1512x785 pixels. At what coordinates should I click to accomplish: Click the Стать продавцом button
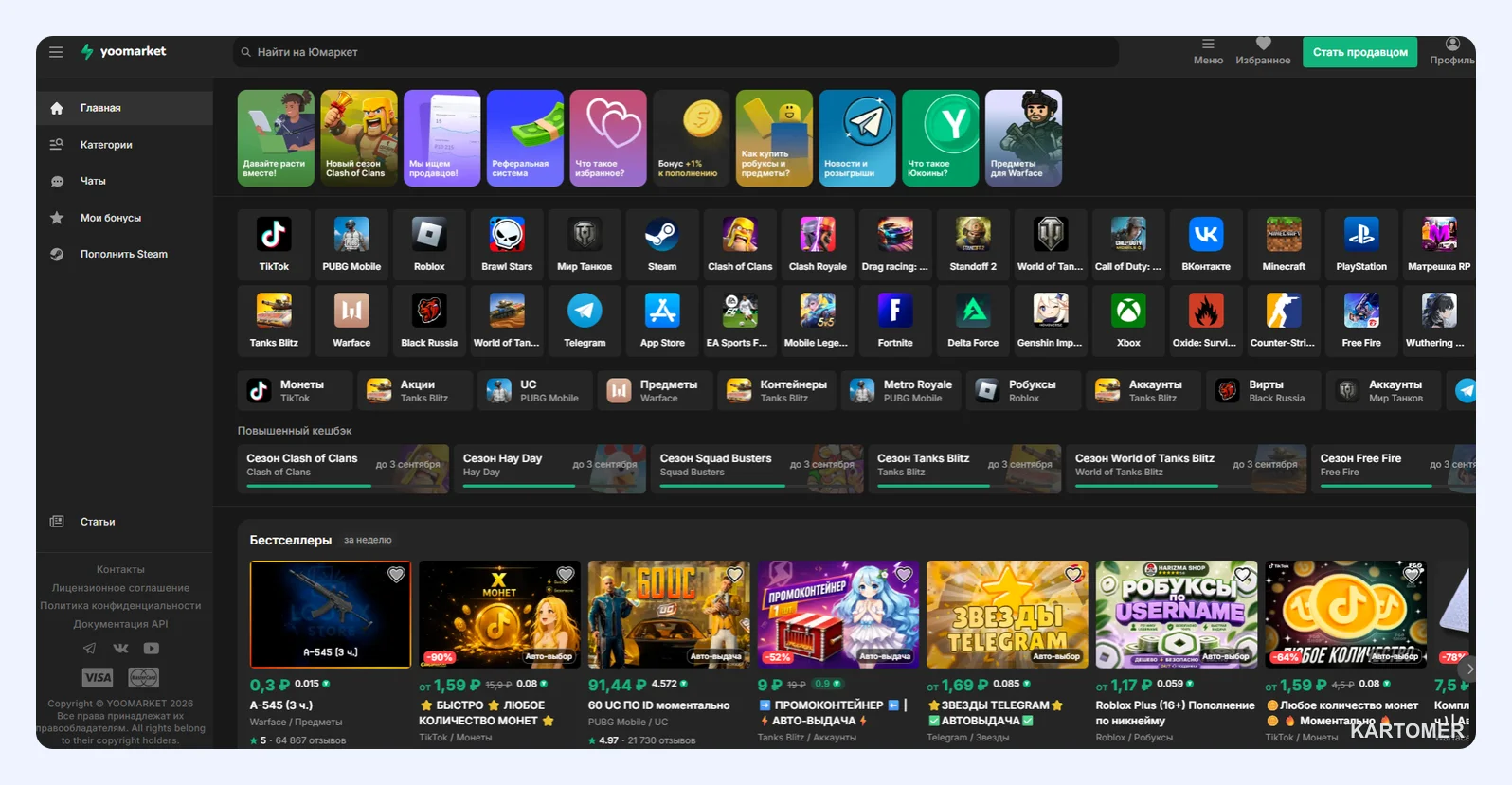point(1359,52)
